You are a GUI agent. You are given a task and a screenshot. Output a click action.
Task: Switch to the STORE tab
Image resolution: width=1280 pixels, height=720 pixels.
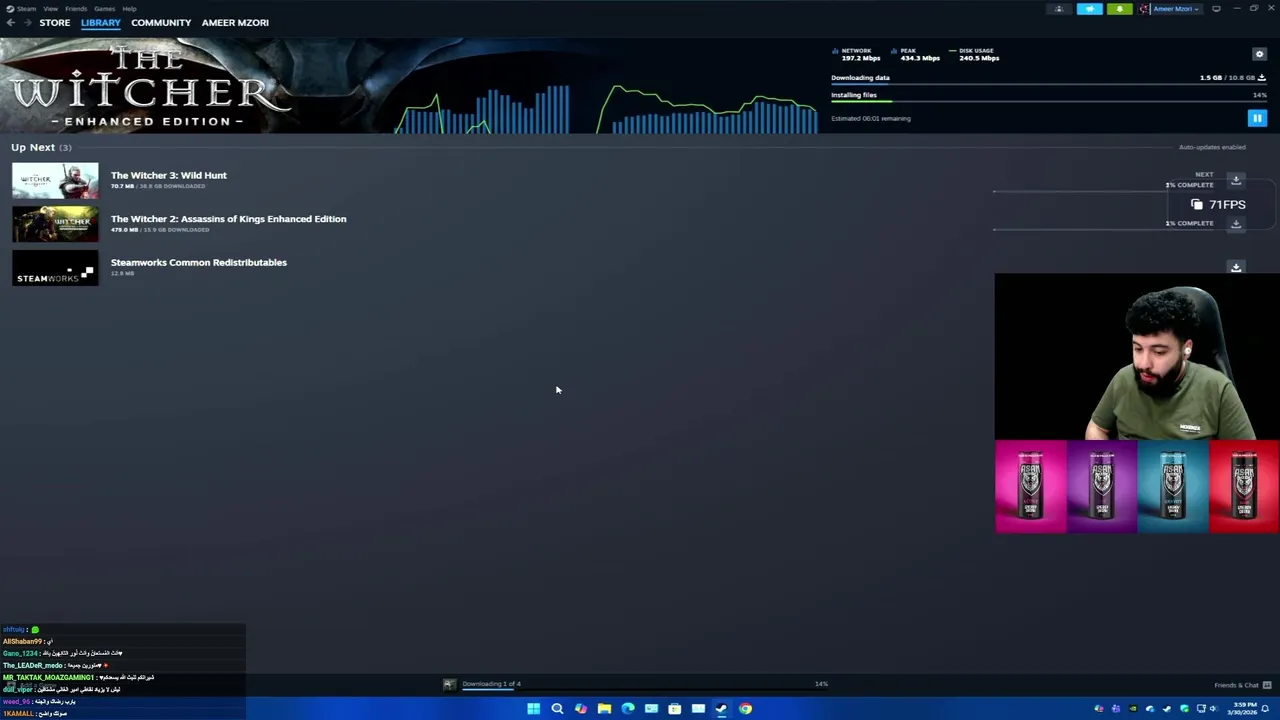pyautogui.click(x=55, y=22)
